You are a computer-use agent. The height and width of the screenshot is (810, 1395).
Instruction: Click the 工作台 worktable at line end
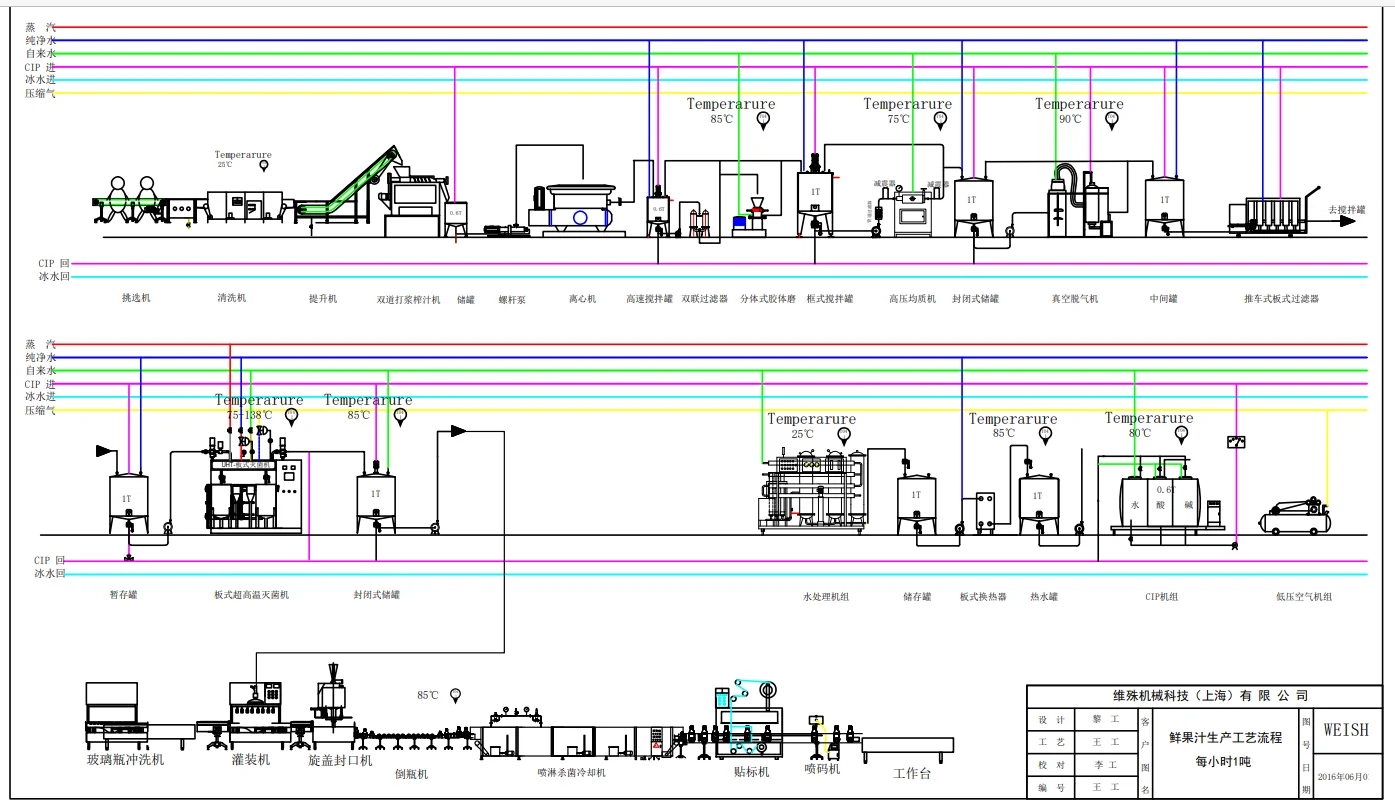pos(908,748)
